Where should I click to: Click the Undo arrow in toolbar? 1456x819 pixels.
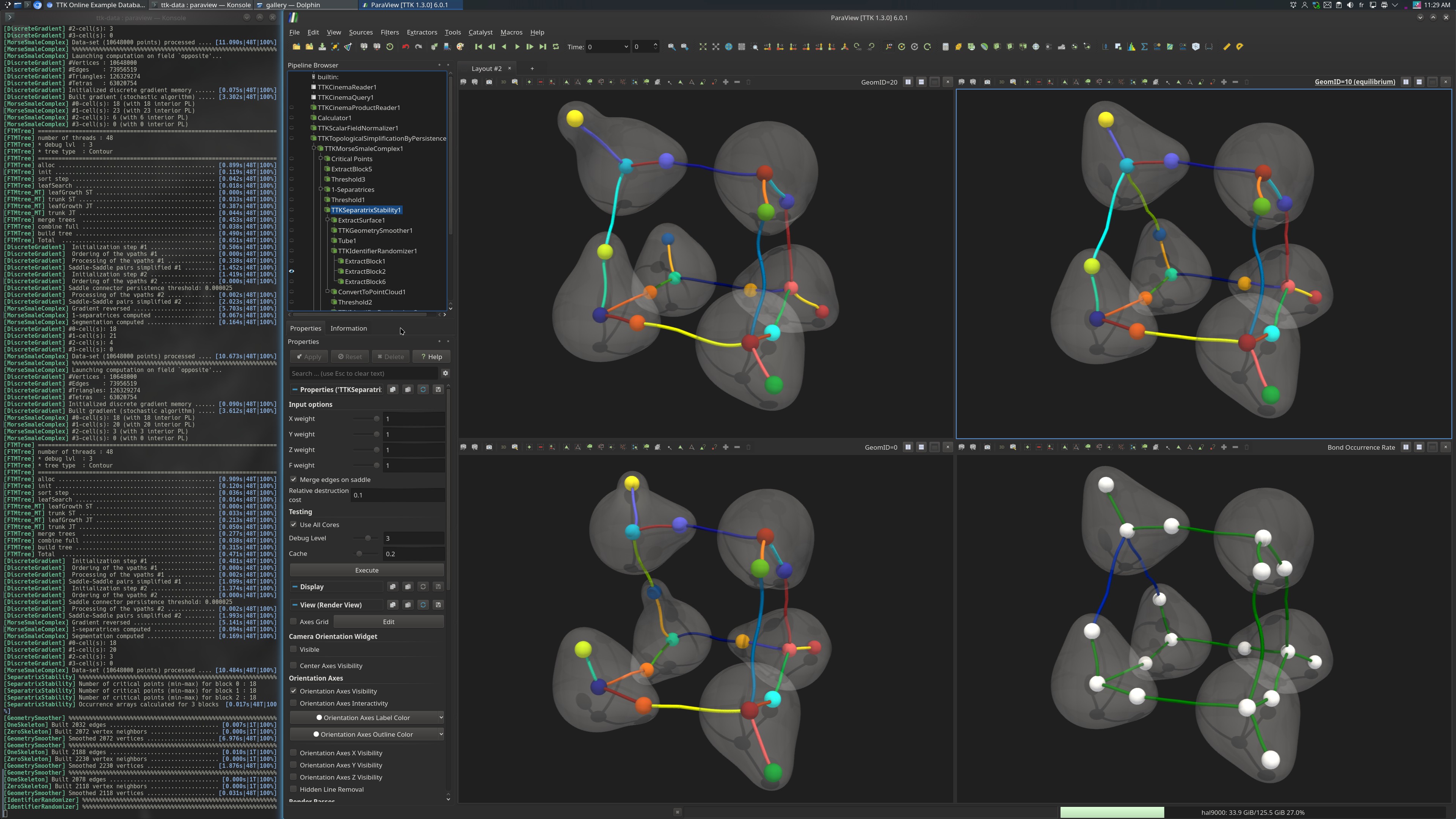point(405,47)
